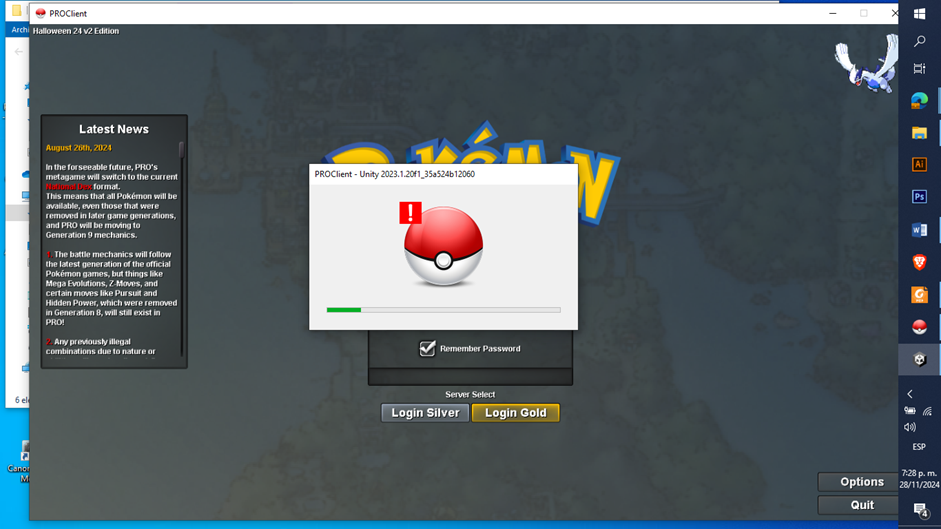The width and height of the screenshot is (941, 529).
Task: Open Task View from the taskbar
Action: tap(919, 68)
